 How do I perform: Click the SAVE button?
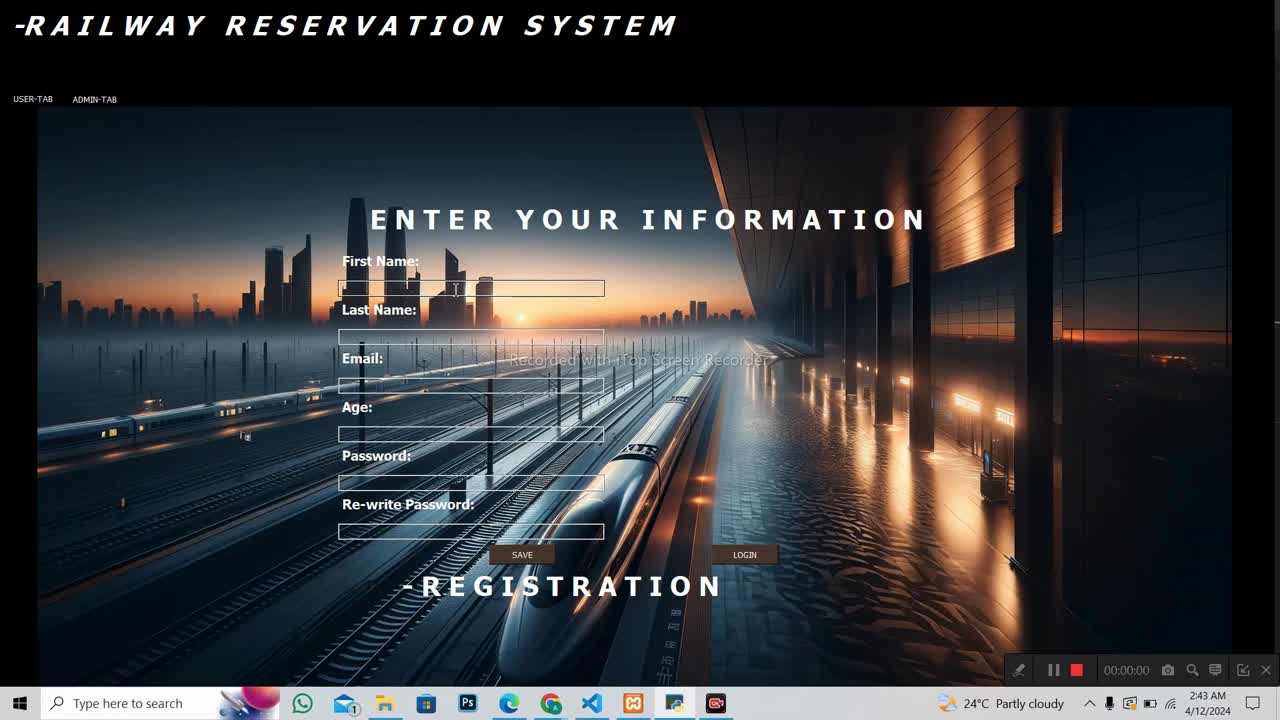(522, 555)
